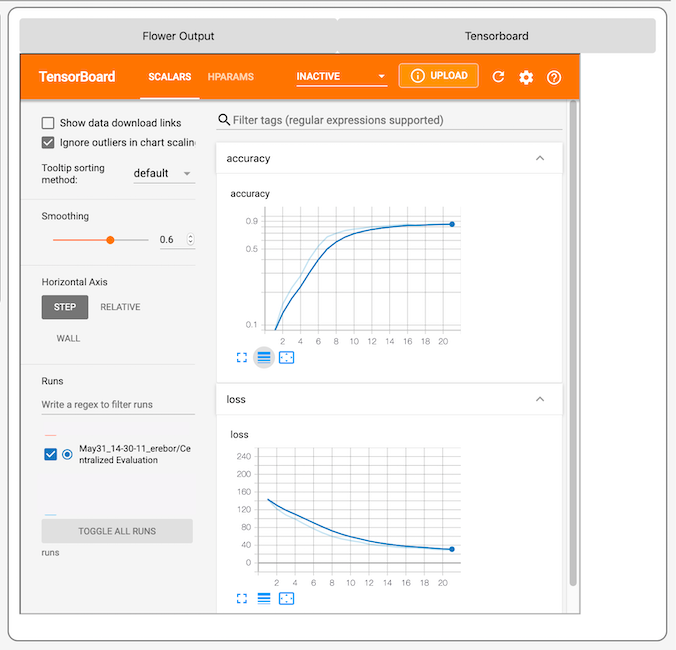The height and width of the screenshot is (650, 676).
Task: Click the TensorBoard logo title
Action: click(77, 77)
